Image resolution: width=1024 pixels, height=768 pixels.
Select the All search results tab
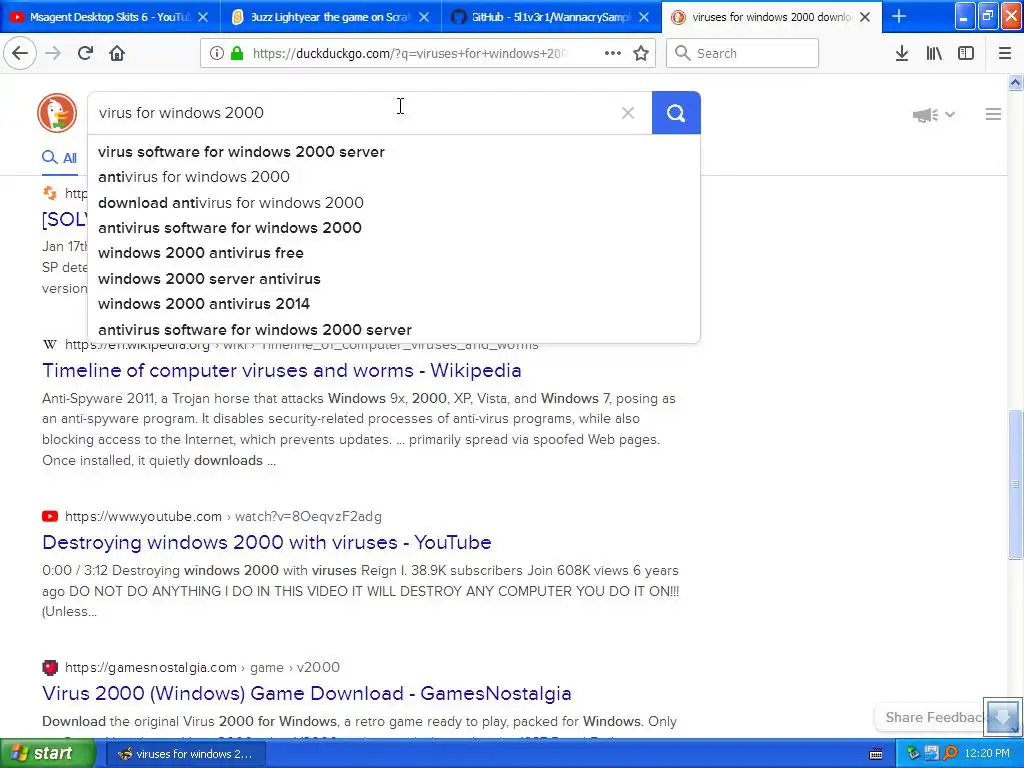coord(59,158)
